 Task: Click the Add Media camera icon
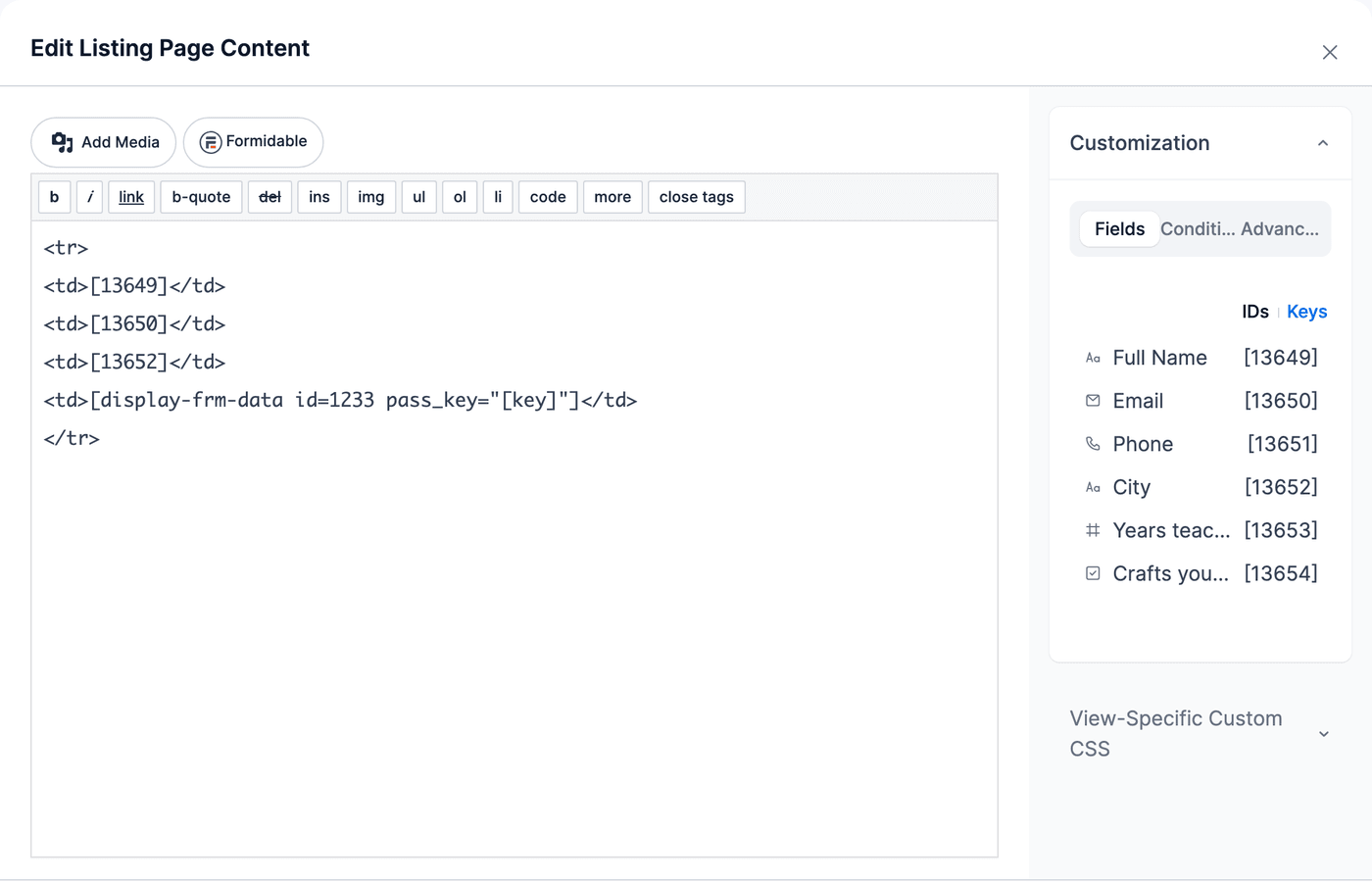point(63,142)
